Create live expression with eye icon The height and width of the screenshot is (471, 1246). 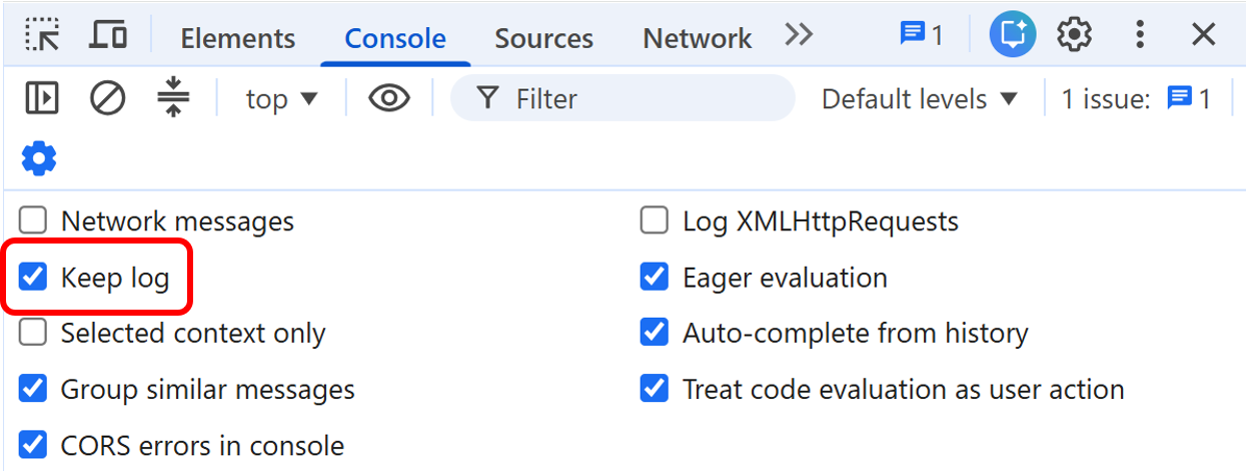[x=389, y=98]
